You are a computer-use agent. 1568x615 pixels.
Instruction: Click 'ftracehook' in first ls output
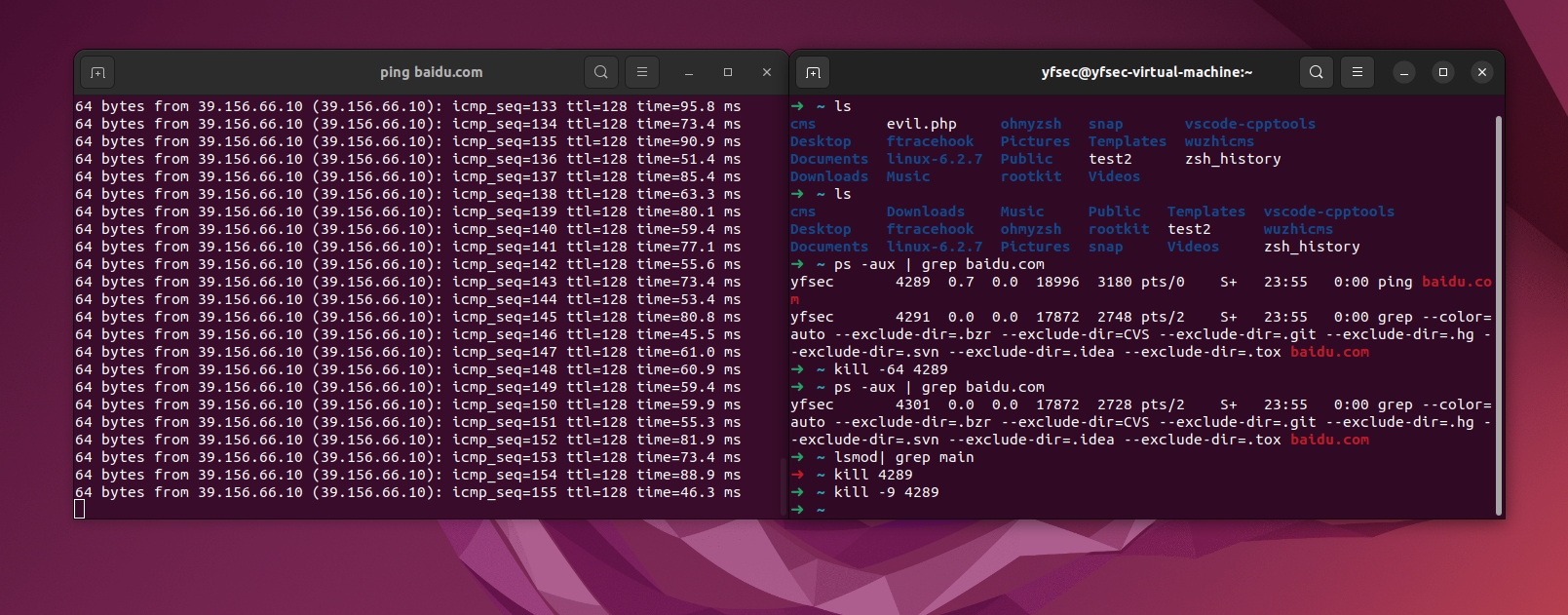[x=931, y=141]
